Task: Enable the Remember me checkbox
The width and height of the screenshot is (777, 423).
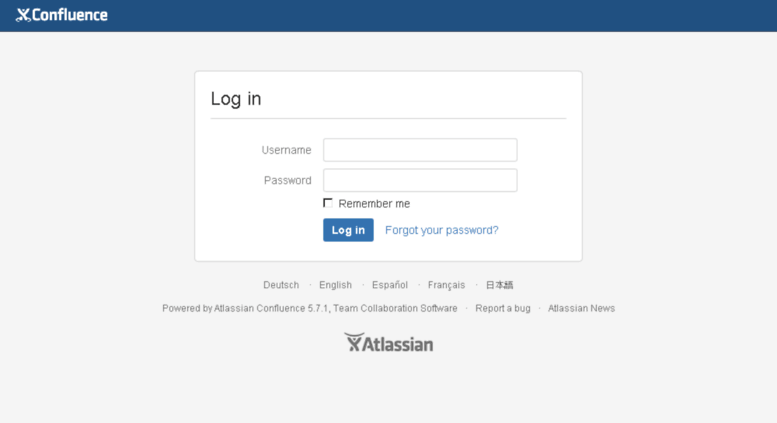Action: pos(328,203)
